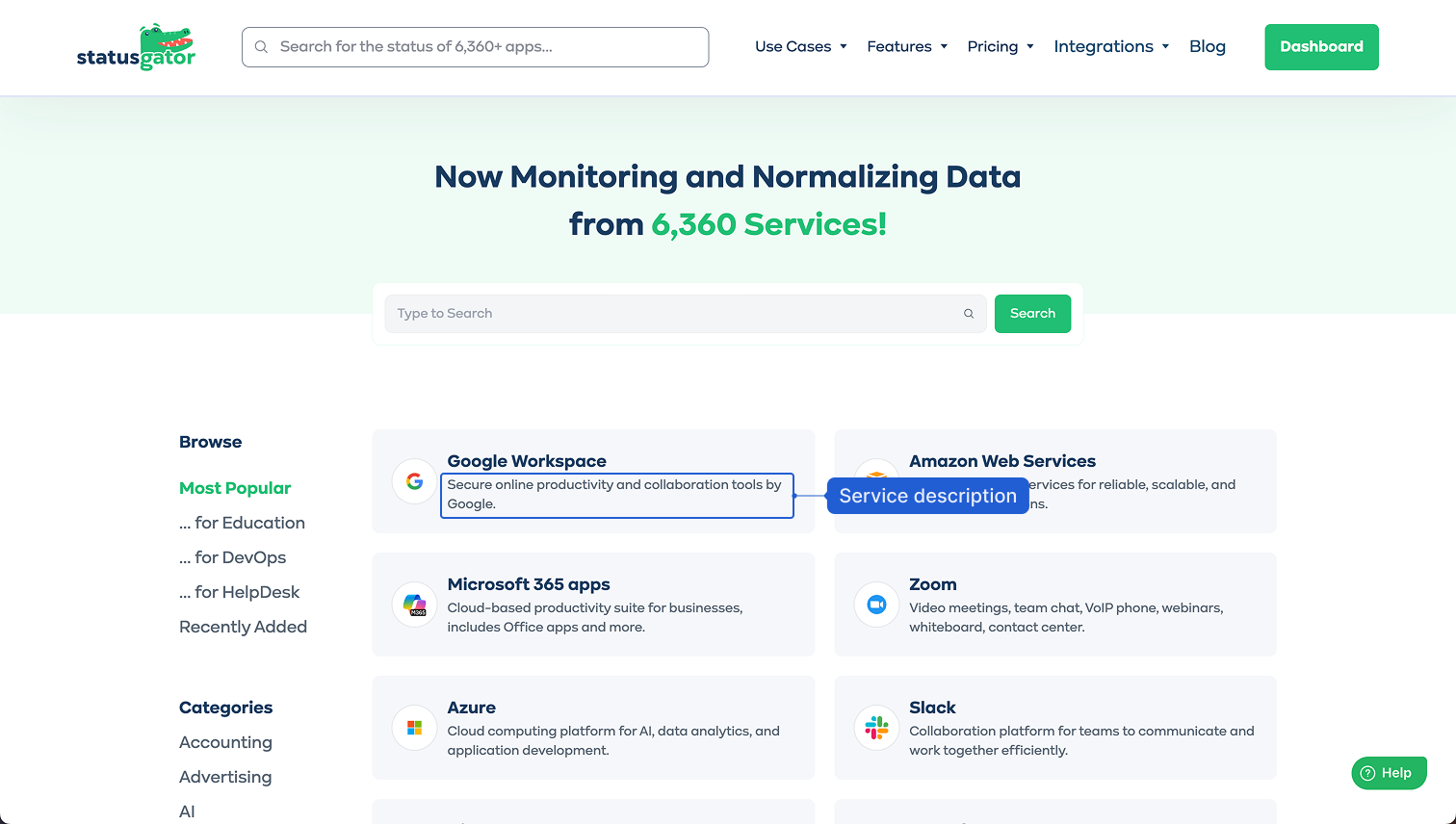1456x824 pixels.
Task: Click the Microsoft 365 'Cloud-based productivity suite' description
Action: coord(595,618)
